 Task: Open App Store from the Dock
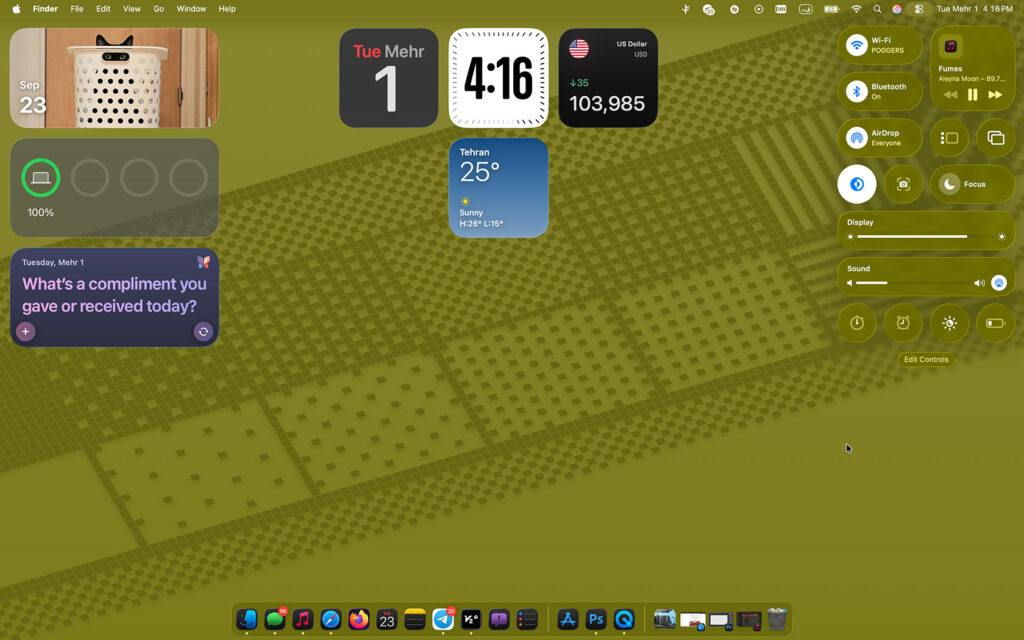tap(568, 618)
